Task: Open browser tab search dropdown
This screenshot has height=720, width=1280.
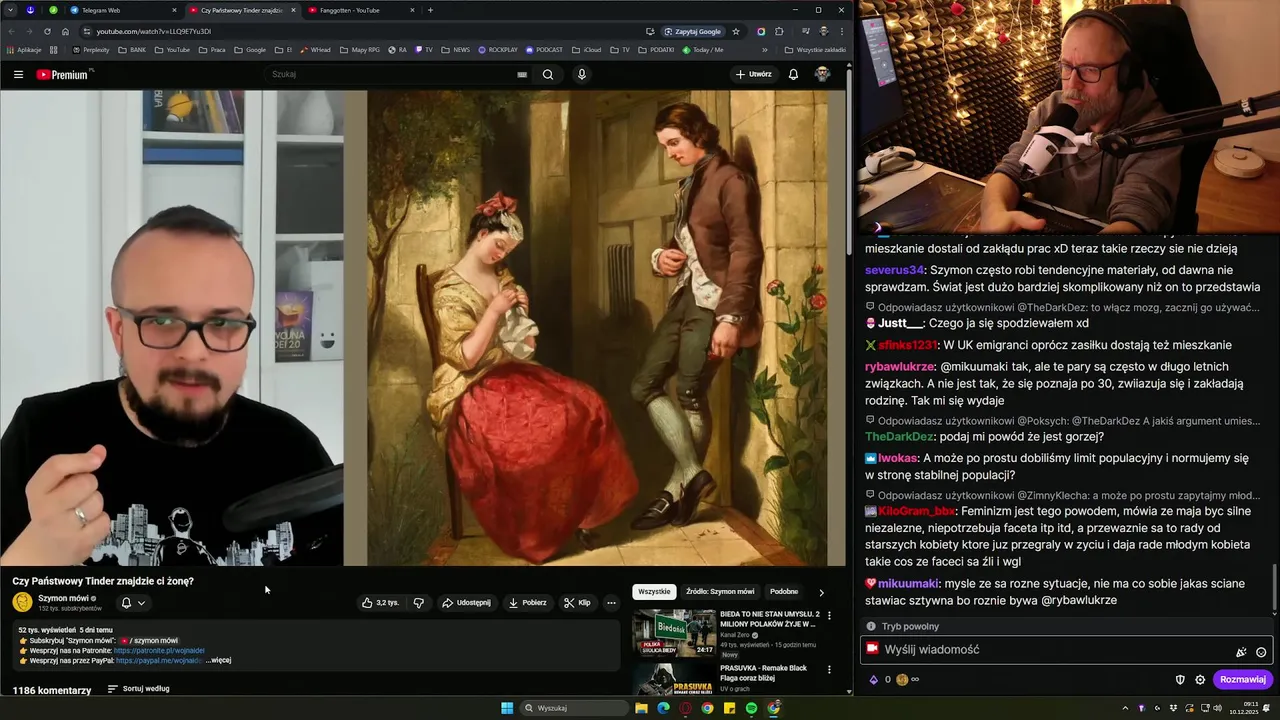Action: point(9,10)
